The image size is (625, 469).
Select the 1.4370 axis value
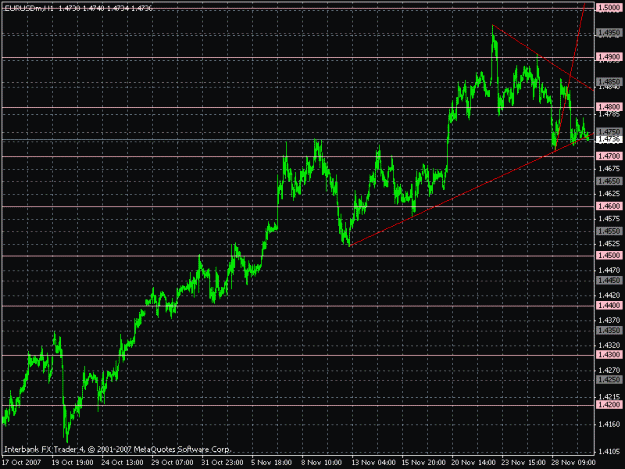[609, 320]
